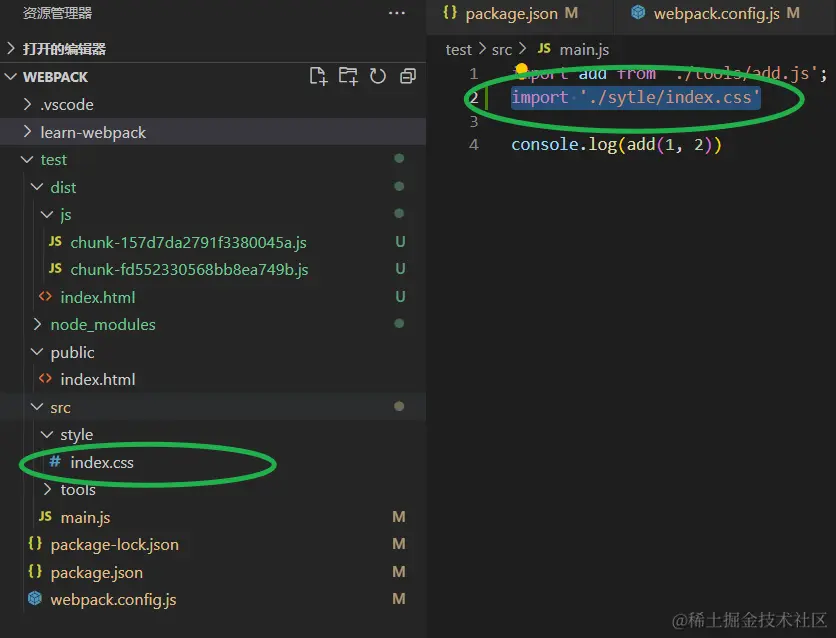
Task: Click the import './sytle/index.css' code line
Action: (x=636, y=97)
